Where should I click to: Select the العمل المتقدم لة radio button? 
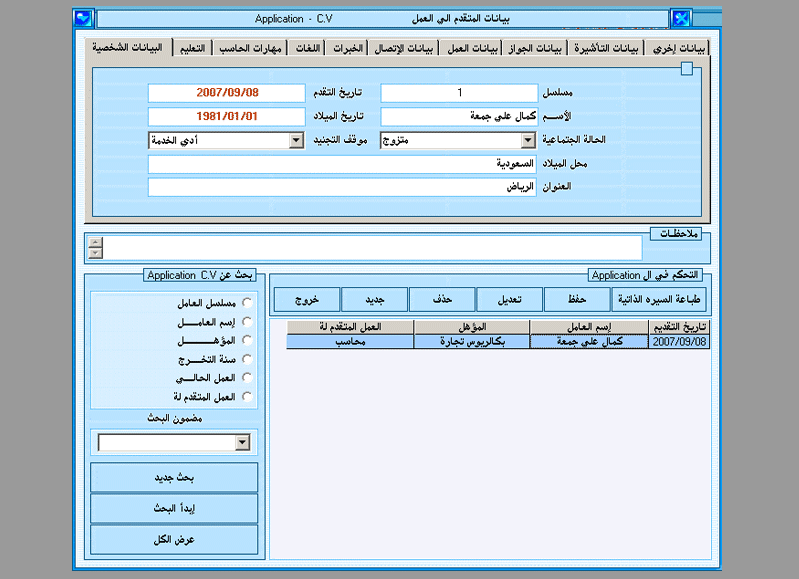click(247, 397)
